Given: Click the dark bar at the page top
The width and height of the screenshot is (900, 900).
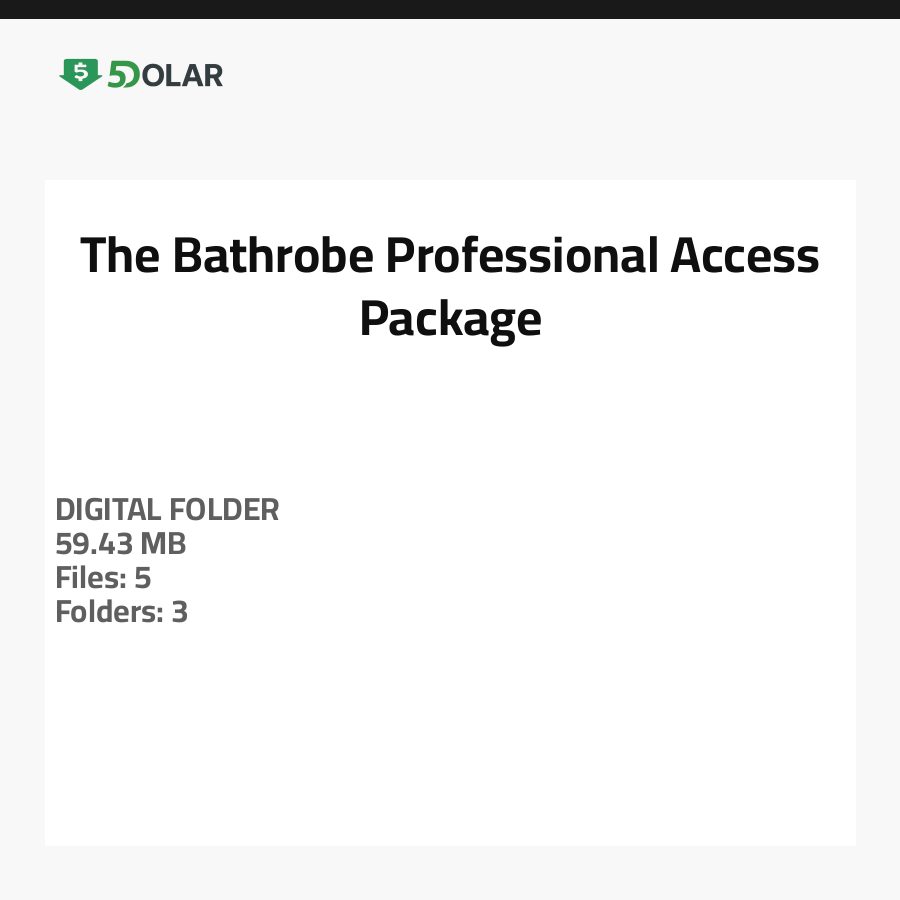Looking at the screenshot, I should [x=450, y=9].
